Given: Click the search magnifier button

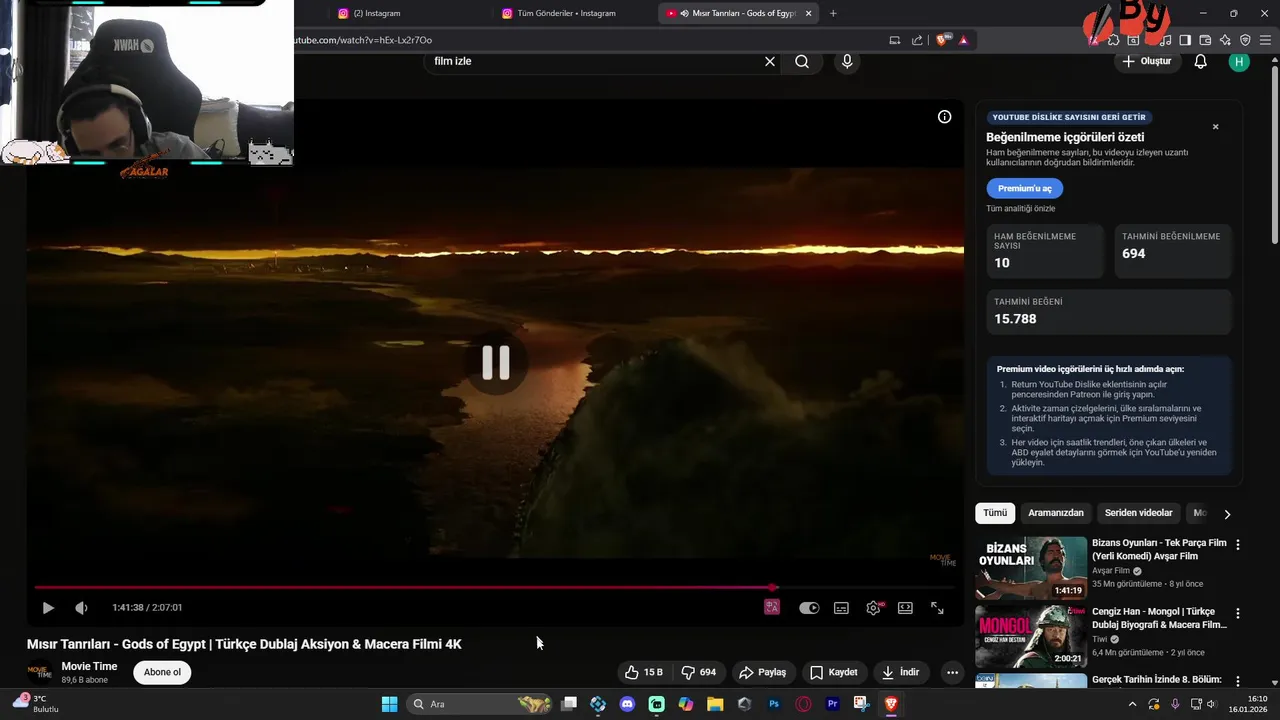Looking at the screenshot, I should tap(802, 61).
